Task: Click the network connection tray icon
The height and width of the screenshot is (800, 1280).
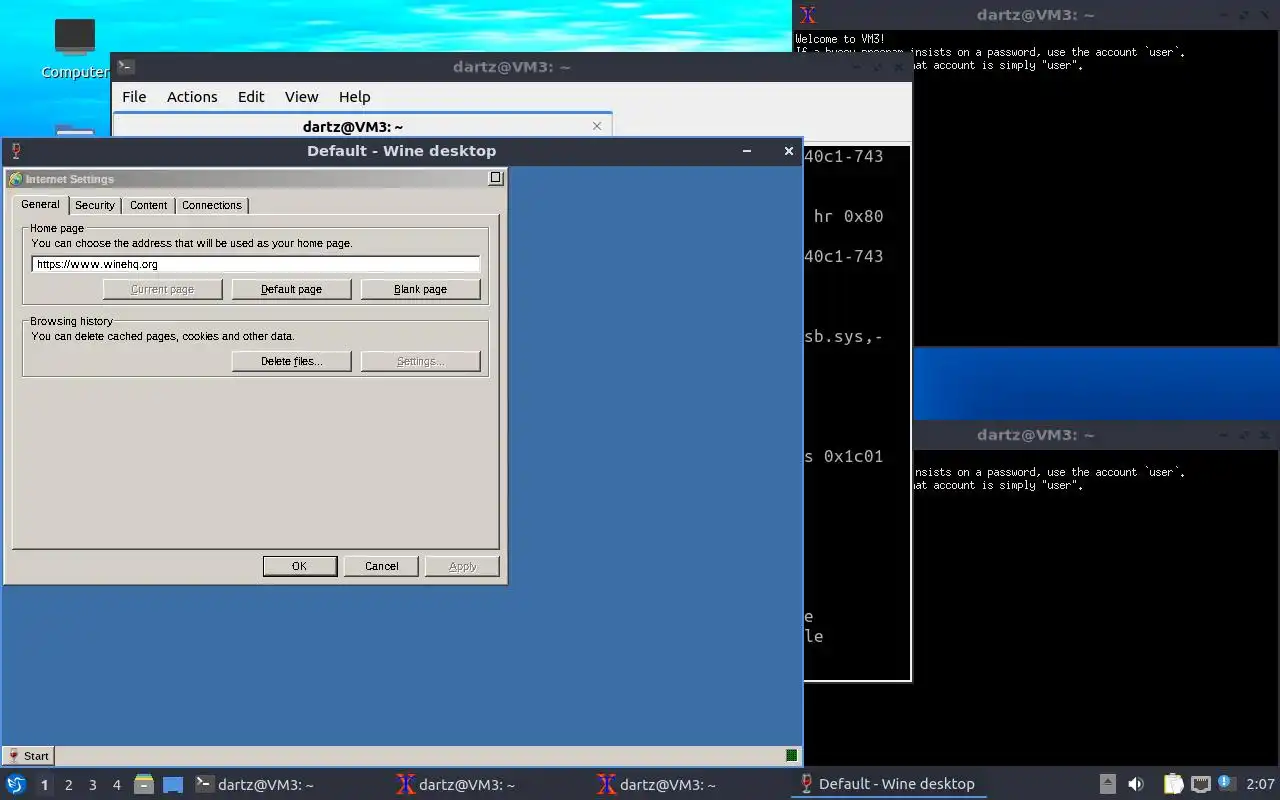Action: pos(1201,784)
